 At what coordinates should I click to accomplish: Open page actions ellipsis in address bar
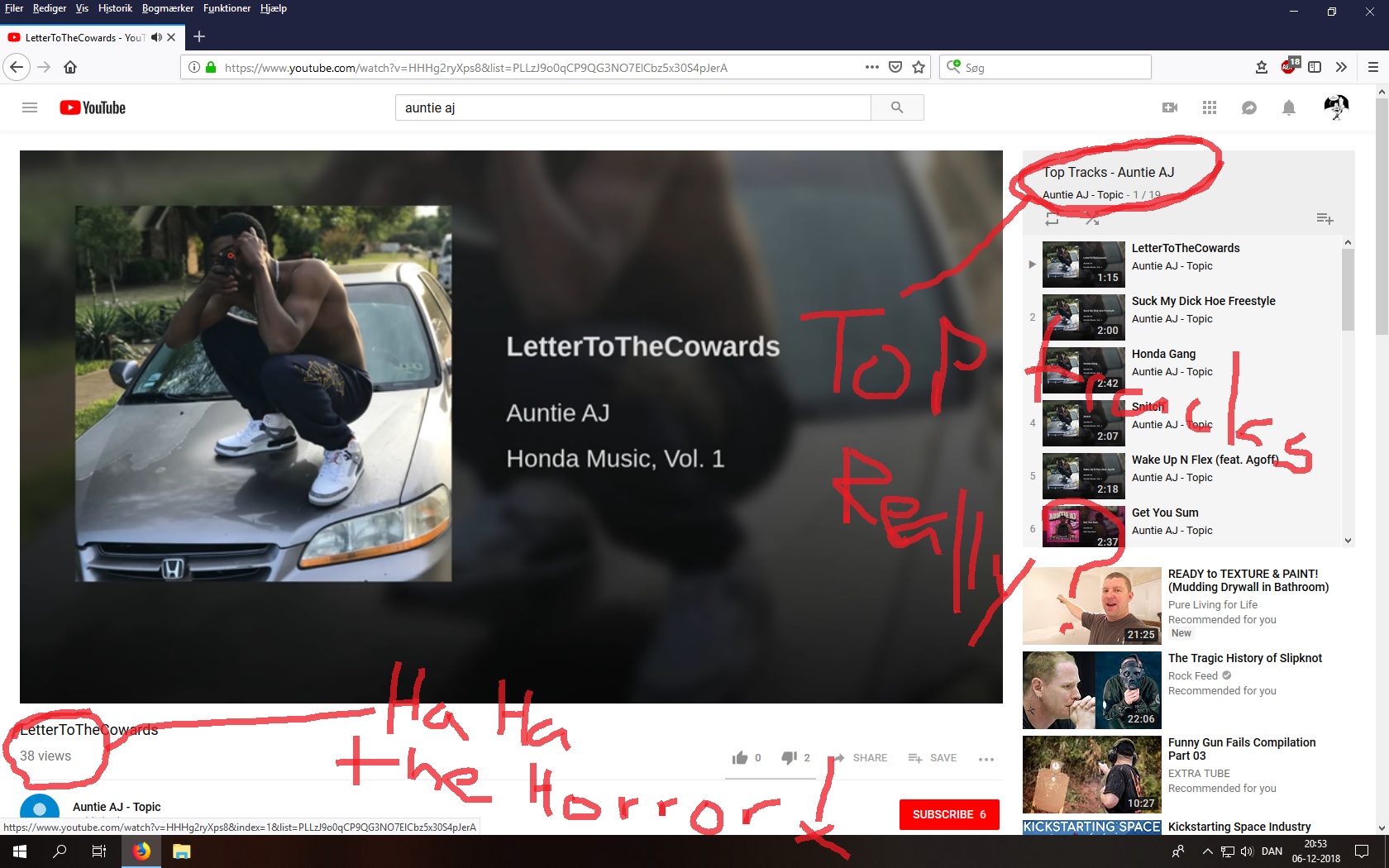click(871, 68)
